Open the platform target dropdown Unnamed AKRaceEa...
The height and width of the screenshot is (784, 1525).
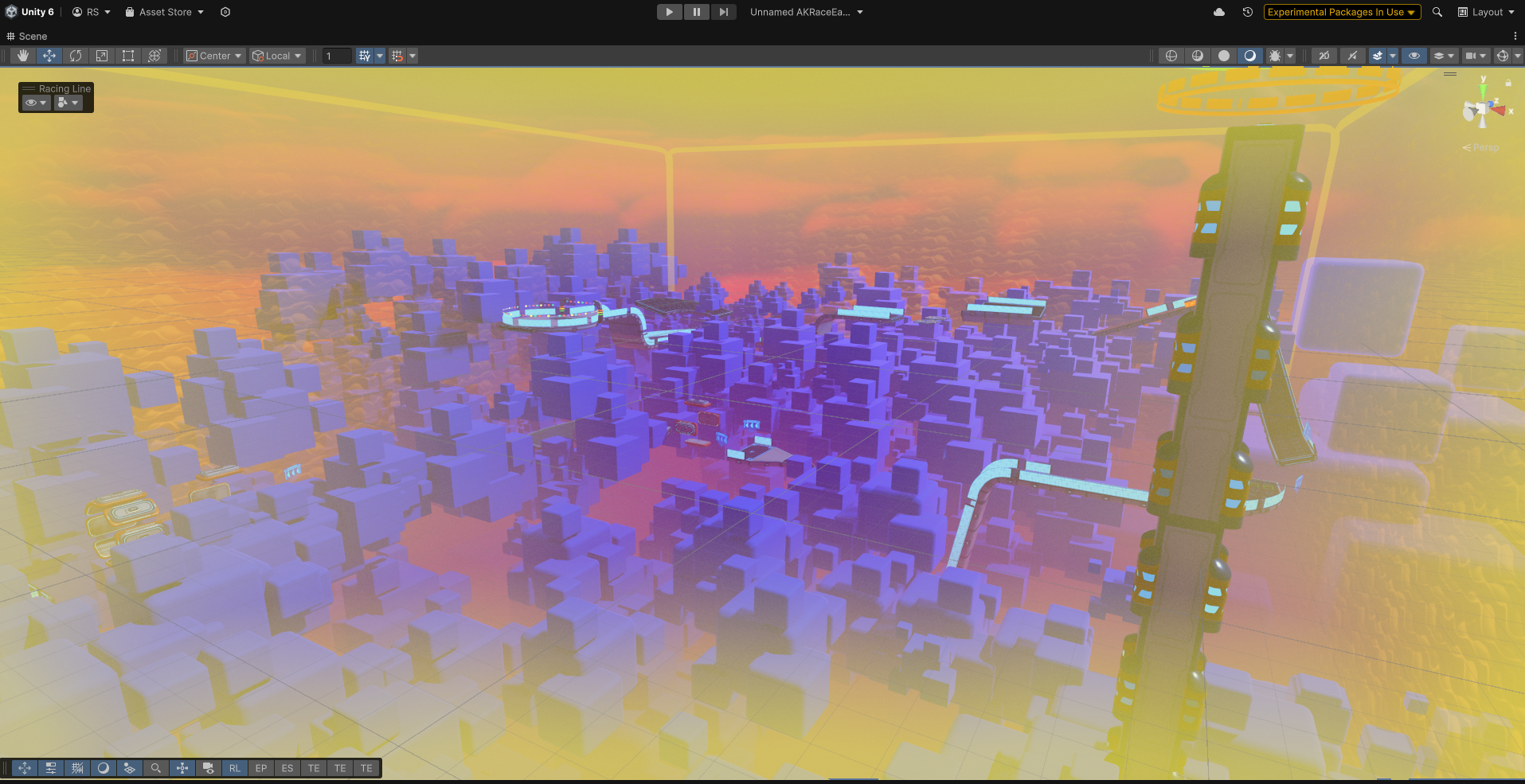click(x=807, y=12)
